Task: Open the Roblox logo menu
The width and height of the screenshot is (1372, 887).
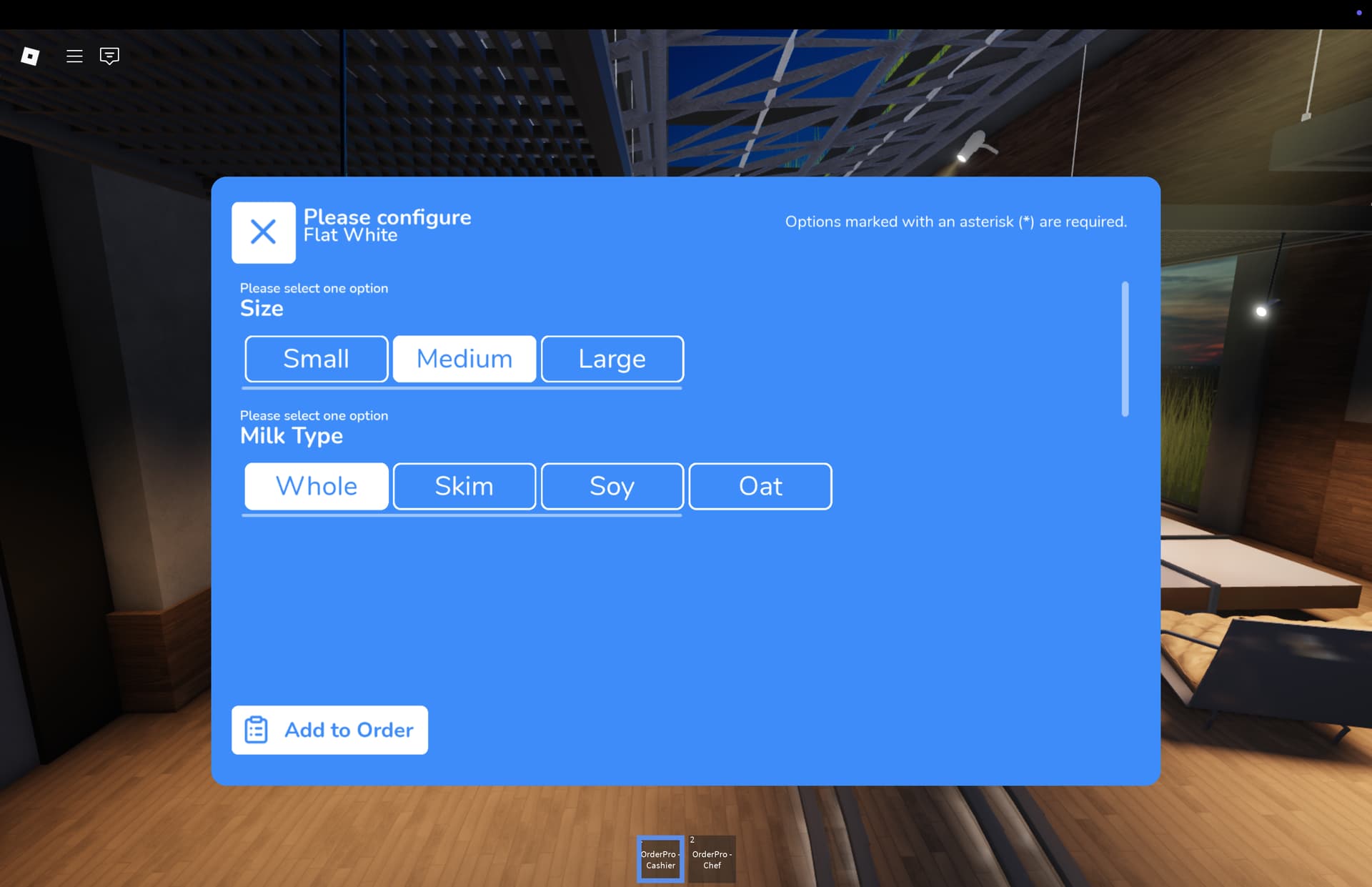Action: pyautogui.click(x=30, y=56)
